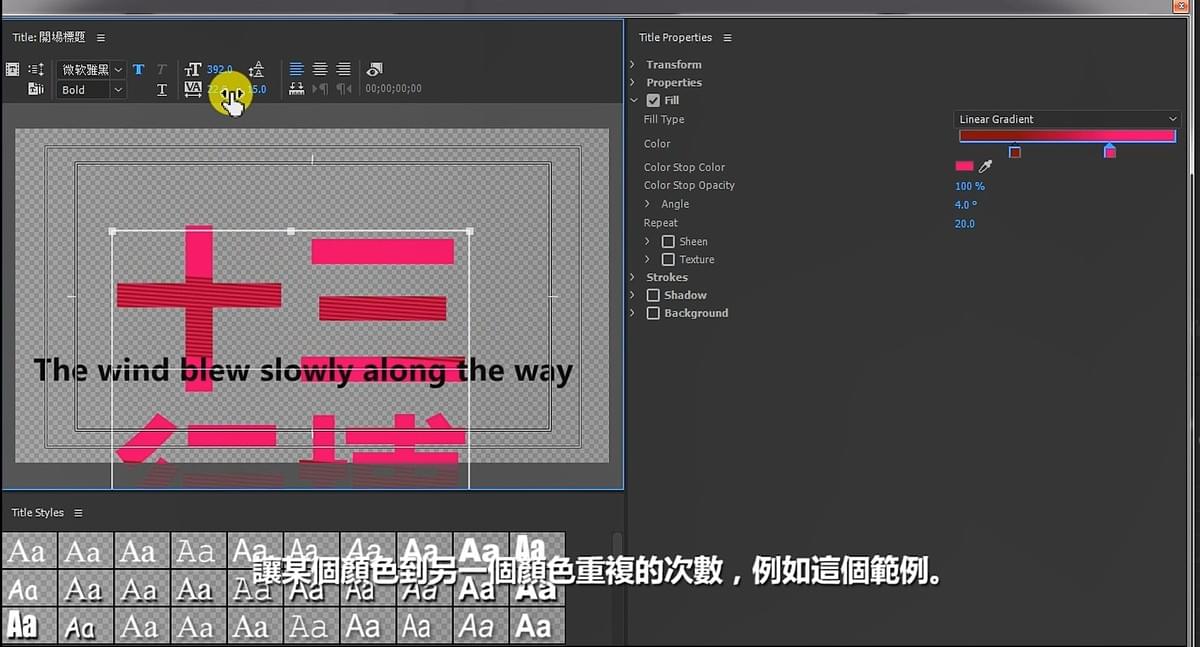Expand the Sheen options

click(x=647, y=242)
